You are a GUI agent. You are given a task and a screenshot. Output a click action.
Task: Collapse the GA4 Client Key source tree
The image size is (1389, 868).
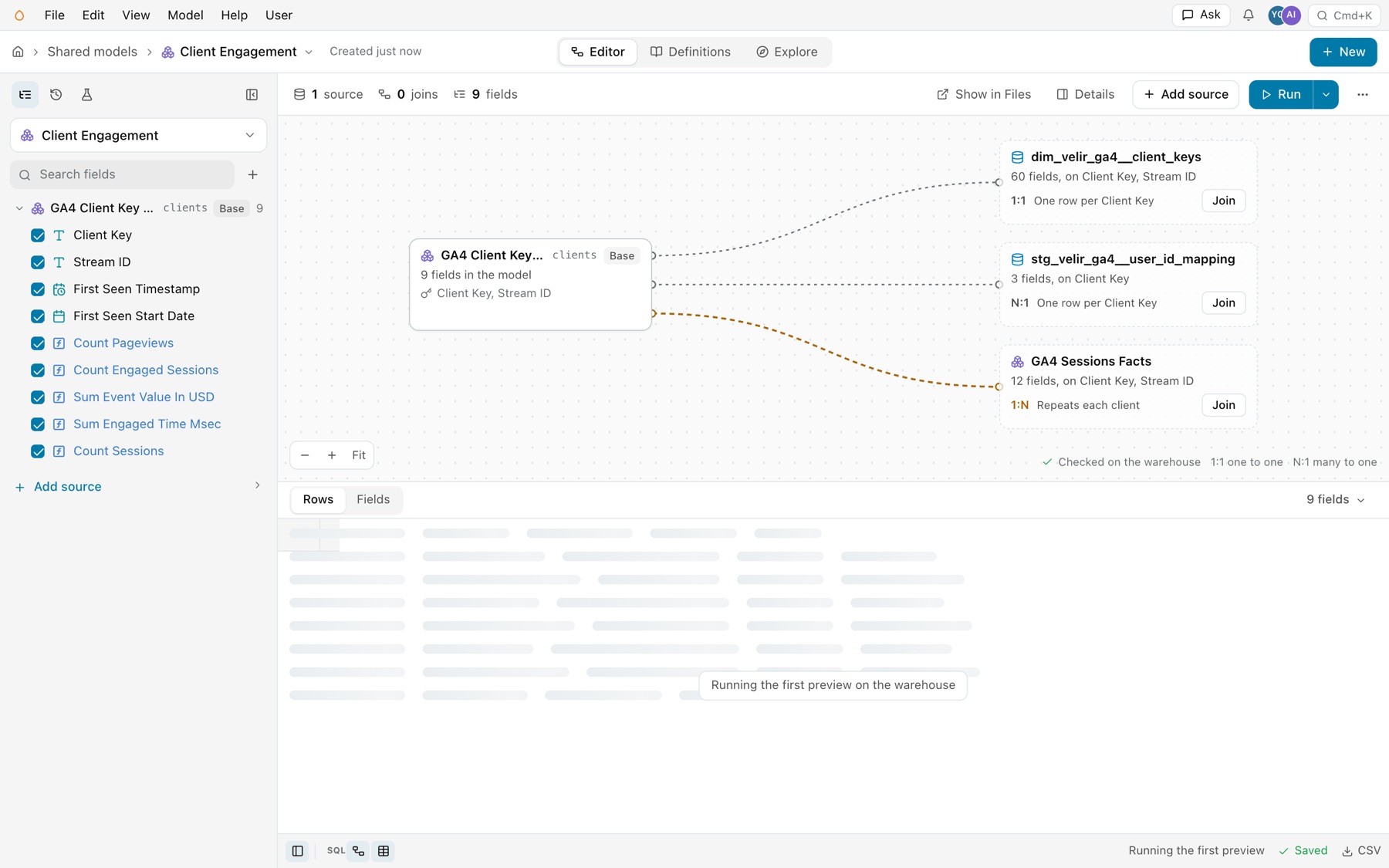(19, 208)
